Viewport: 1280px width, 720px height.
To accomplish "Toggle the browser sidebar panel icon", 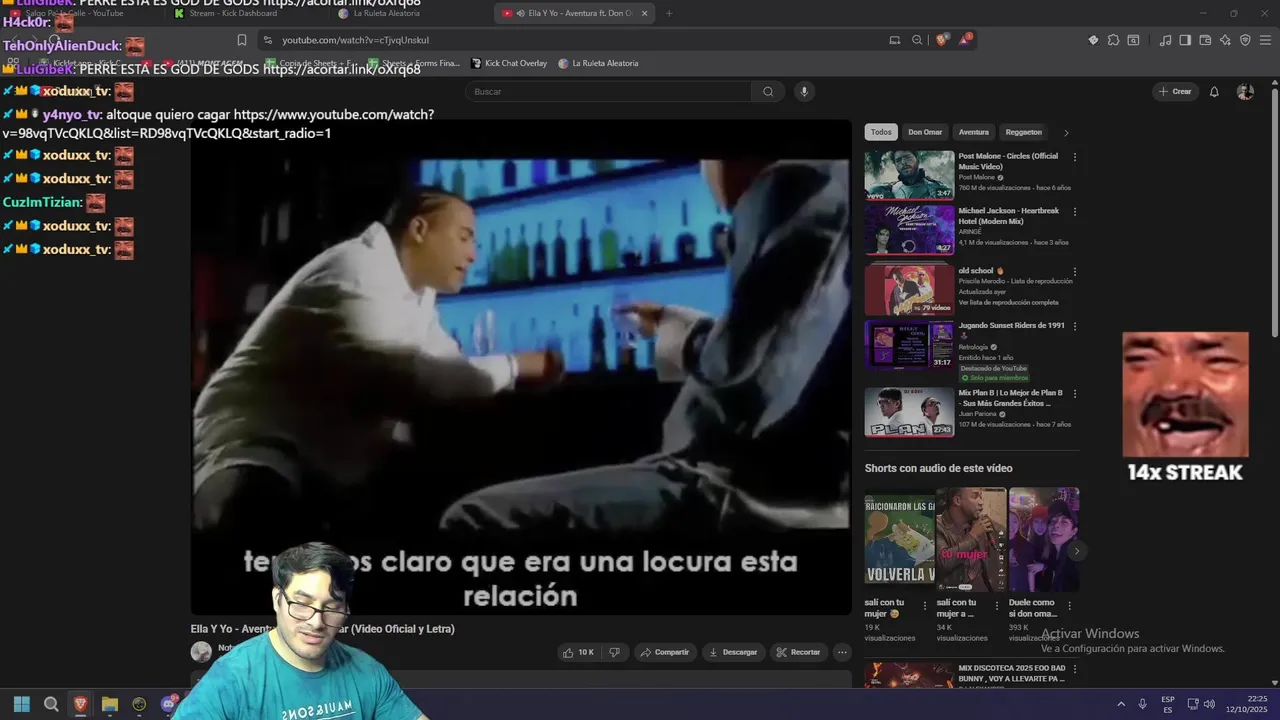I will point(1185,40).
